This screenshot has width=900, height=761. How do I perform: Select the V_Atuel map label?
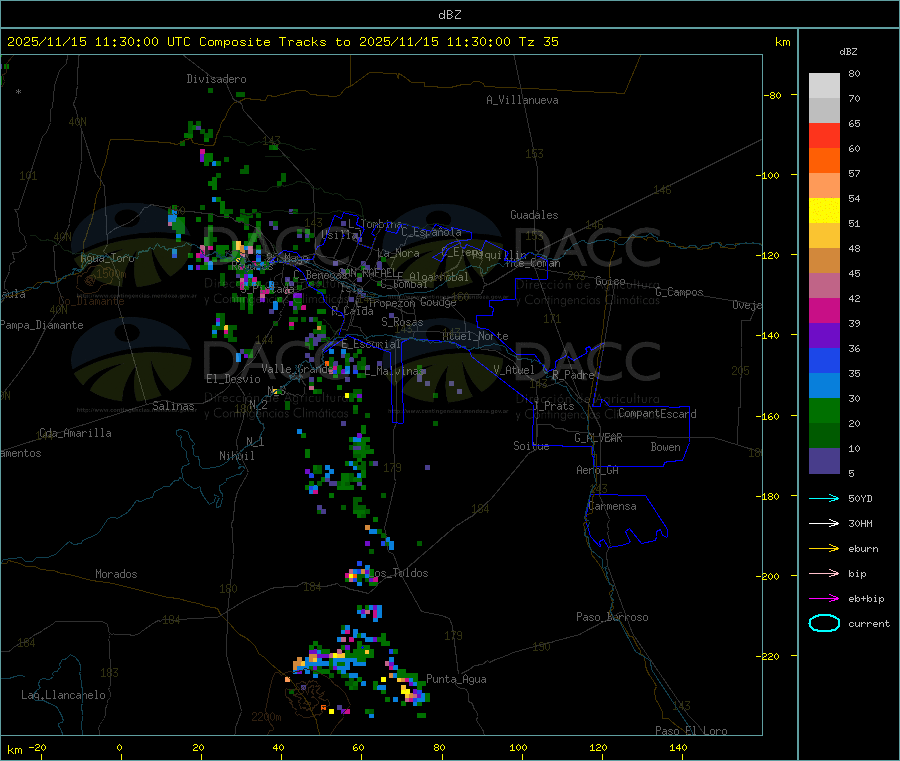pos(514,370)
